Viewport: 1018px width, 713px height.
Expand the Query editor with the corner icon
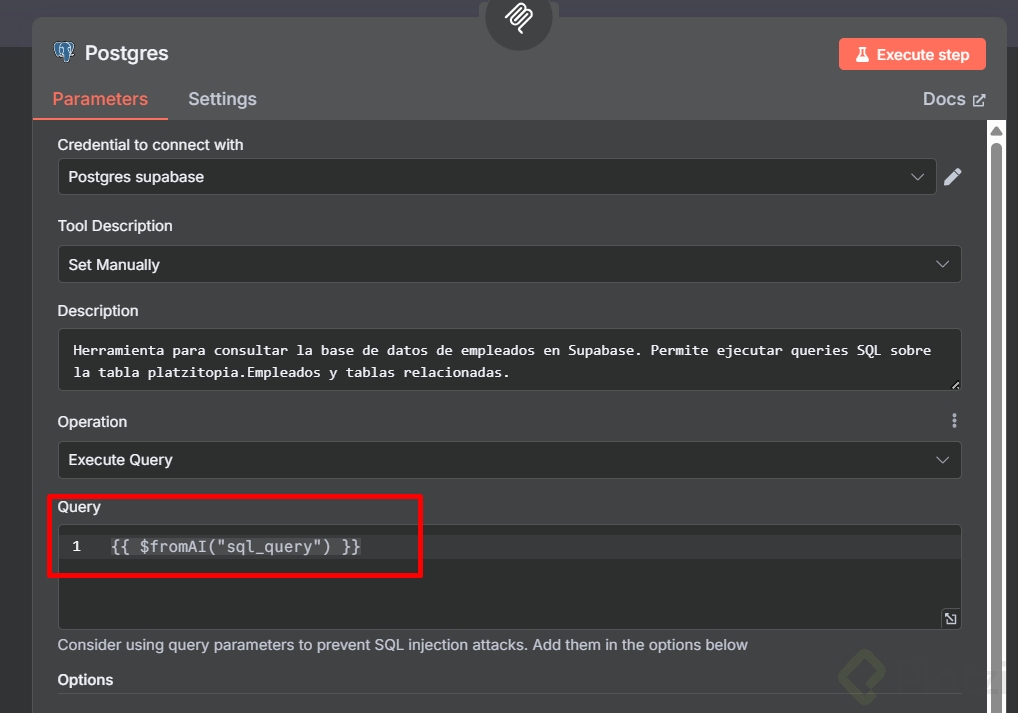pyautogui.click(x=950, y=618)
